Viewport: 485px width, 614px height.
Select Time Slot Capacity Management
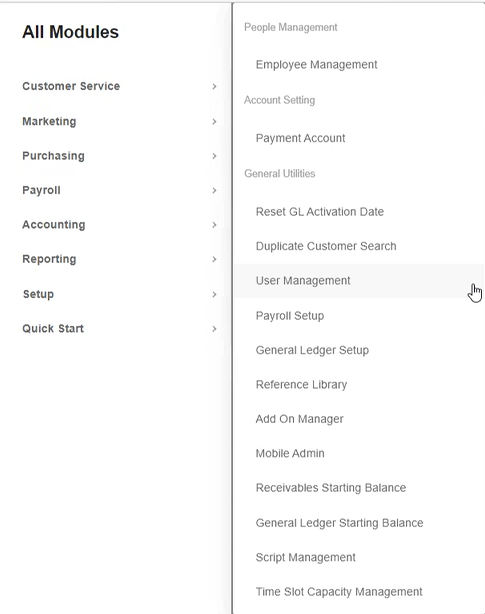(x=339, y=592)
